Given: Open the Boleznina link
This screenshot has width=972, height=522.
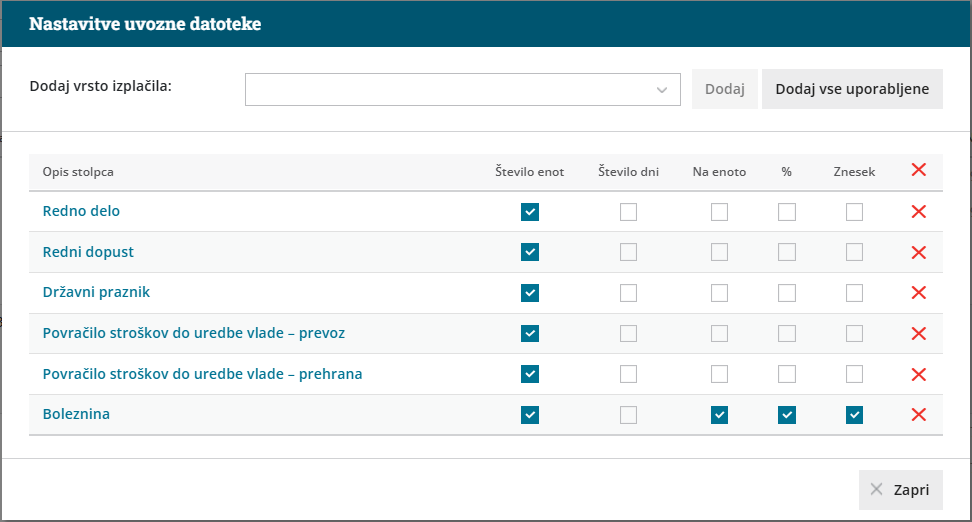Looking at the screenshot, I should pos(76,415).
